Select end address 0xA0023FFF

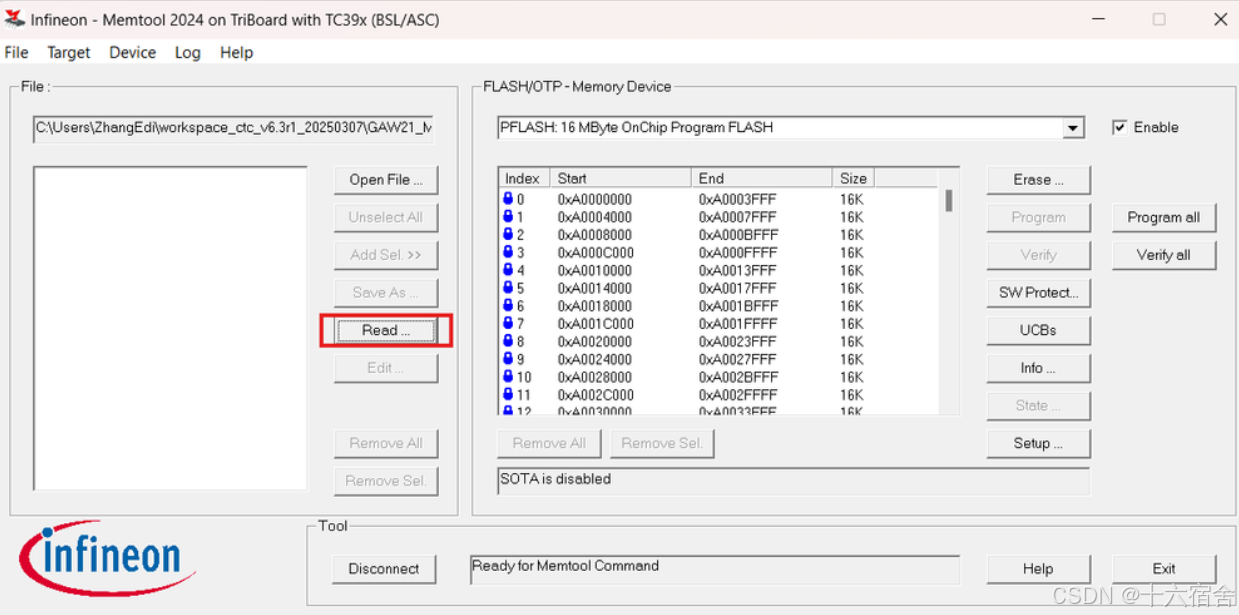click(738, 342)
